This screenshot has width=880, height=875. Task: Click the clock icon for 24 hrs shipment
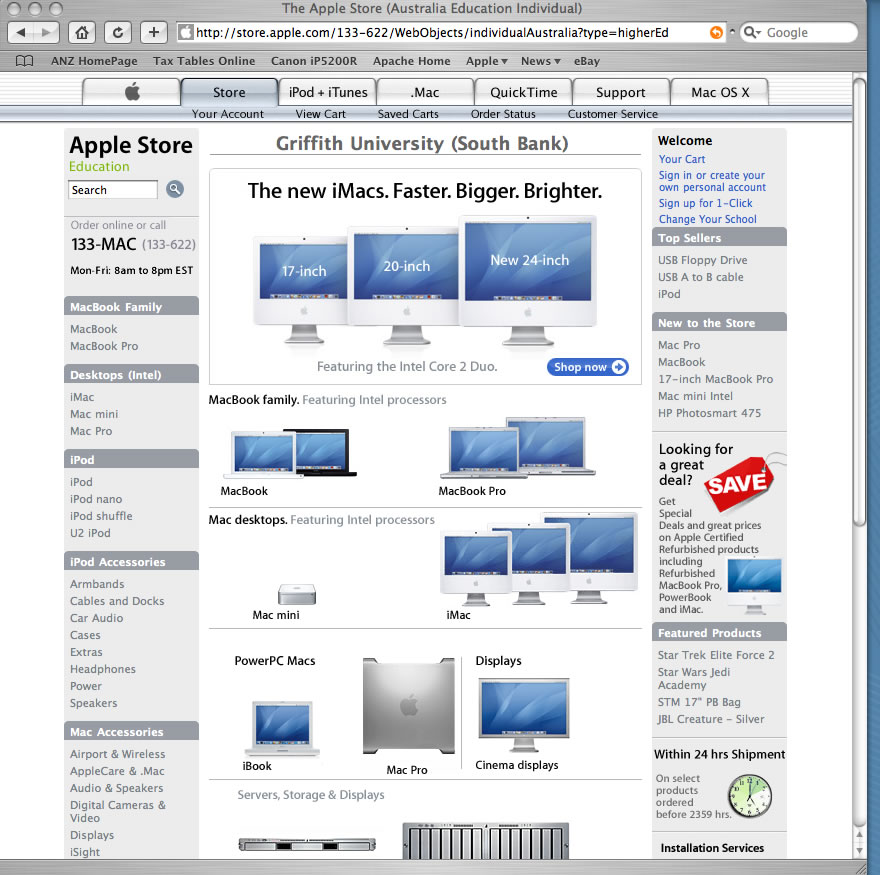coord(749,796)
